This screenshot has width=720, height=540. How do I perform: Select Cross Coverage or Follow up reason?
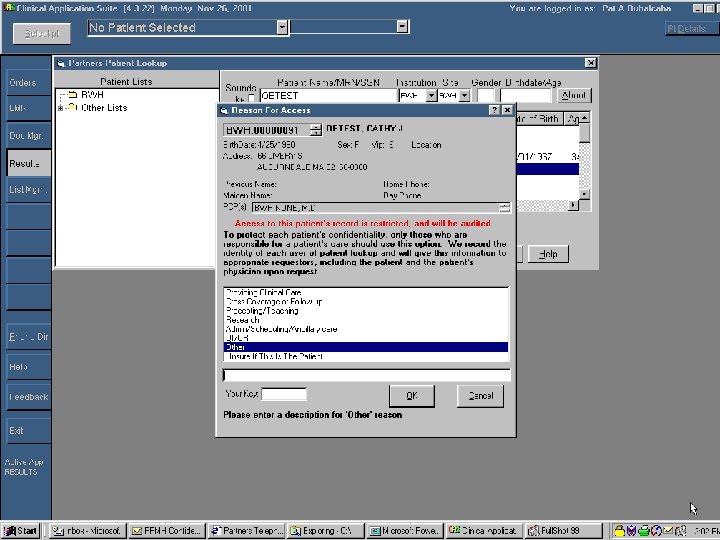coord(366,301)
